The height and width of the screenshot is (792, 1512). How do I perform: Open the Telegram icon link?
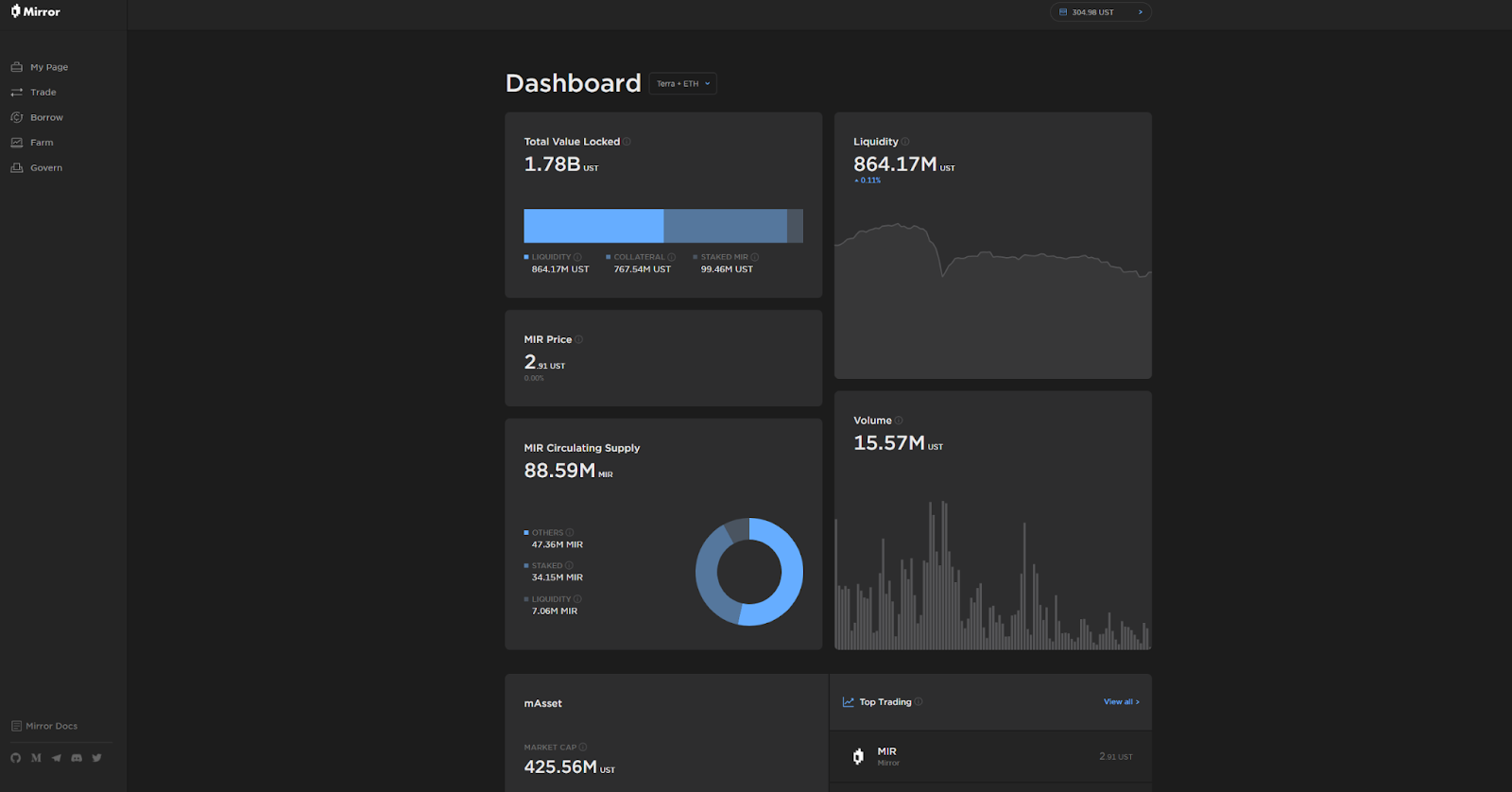57,758
